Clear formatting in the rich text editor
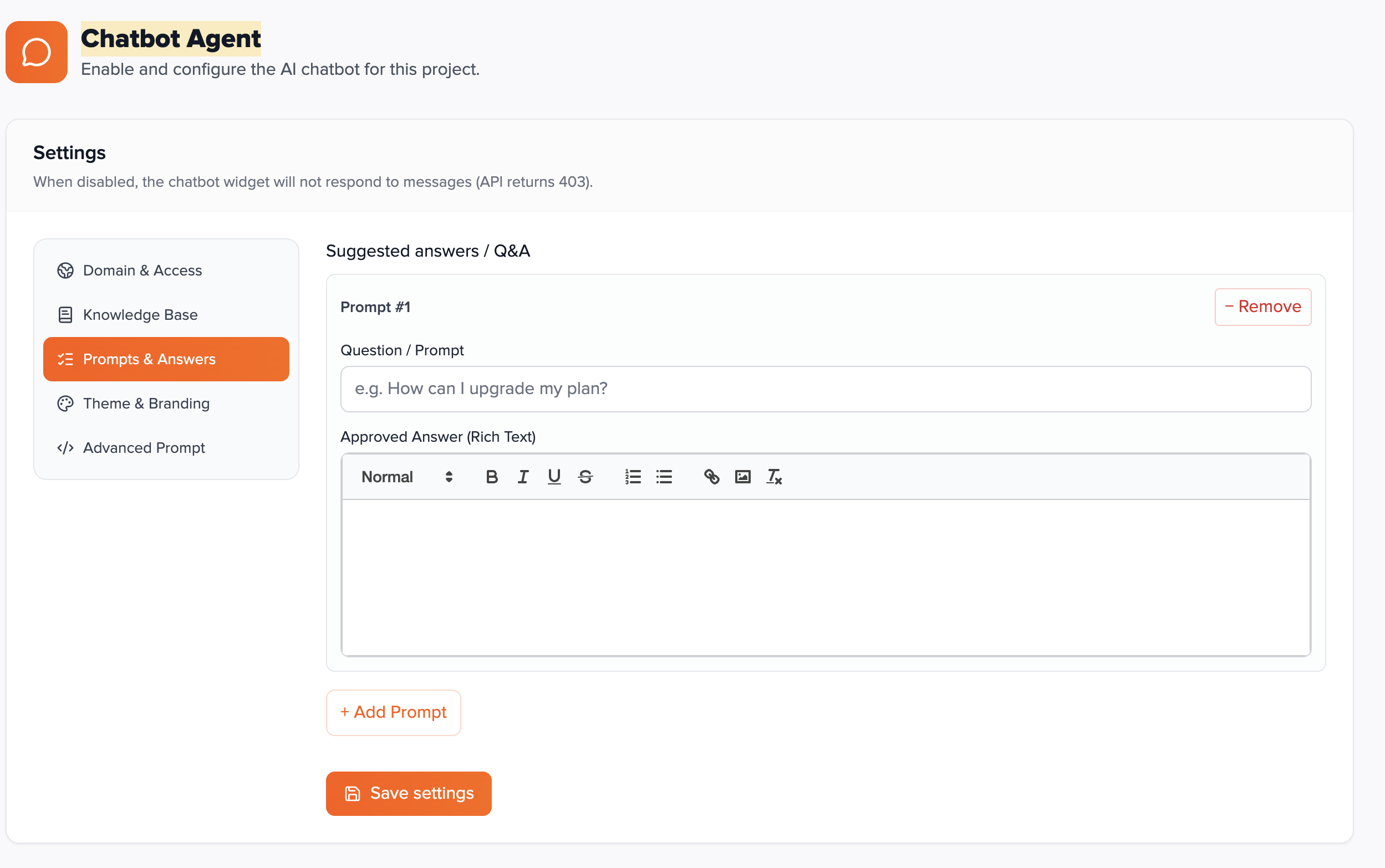The width and height of the screenshot is (1385, 868). (x=774, y=477)
